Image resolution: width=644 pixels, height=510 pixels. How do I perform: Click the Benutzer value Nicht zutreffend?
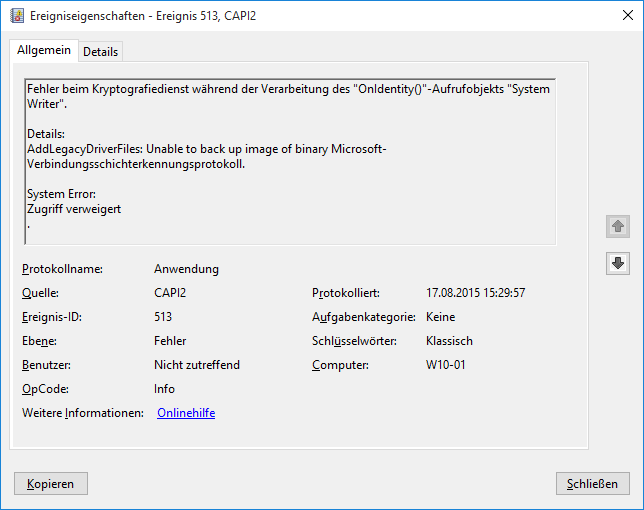[x=197, y=365]
